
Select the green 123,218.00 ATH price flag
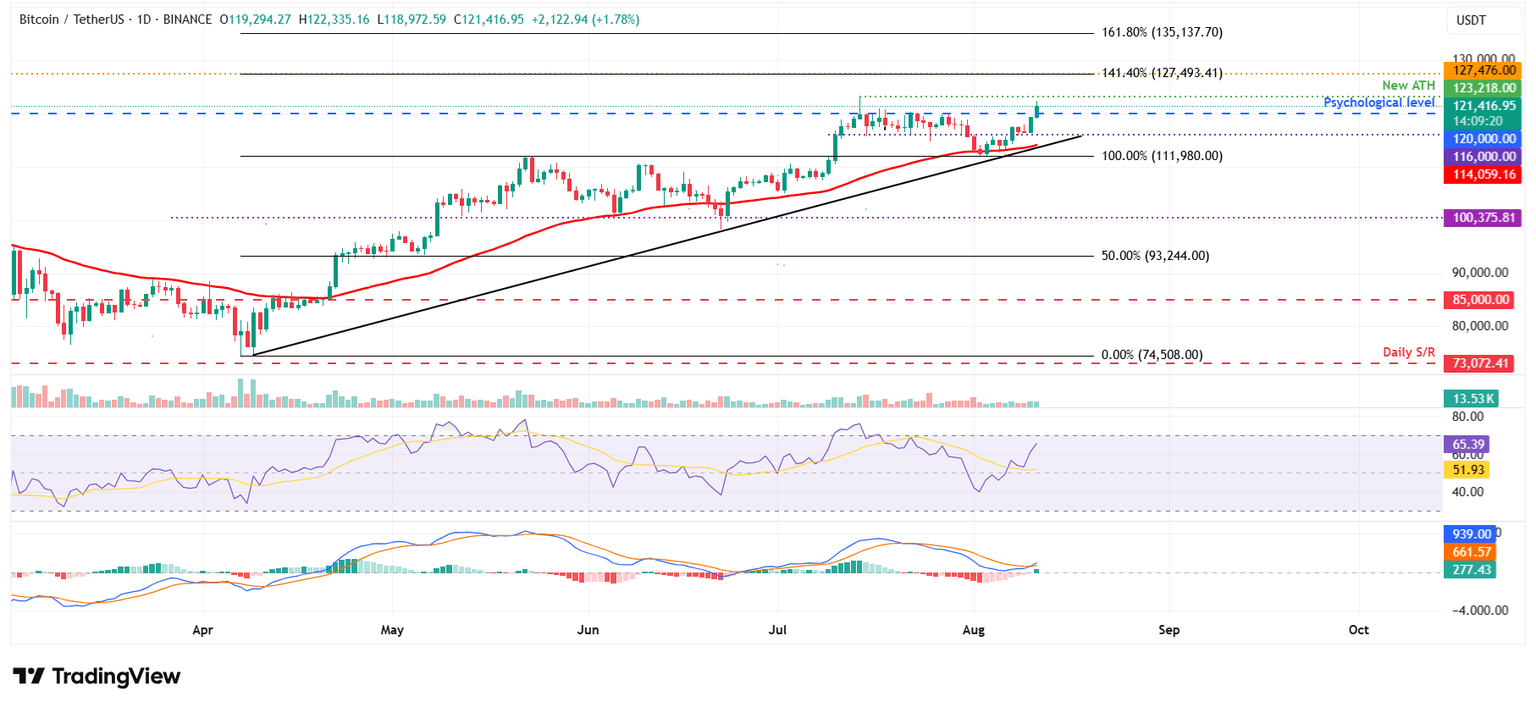pyautogui.click(x=1484, y=87)
